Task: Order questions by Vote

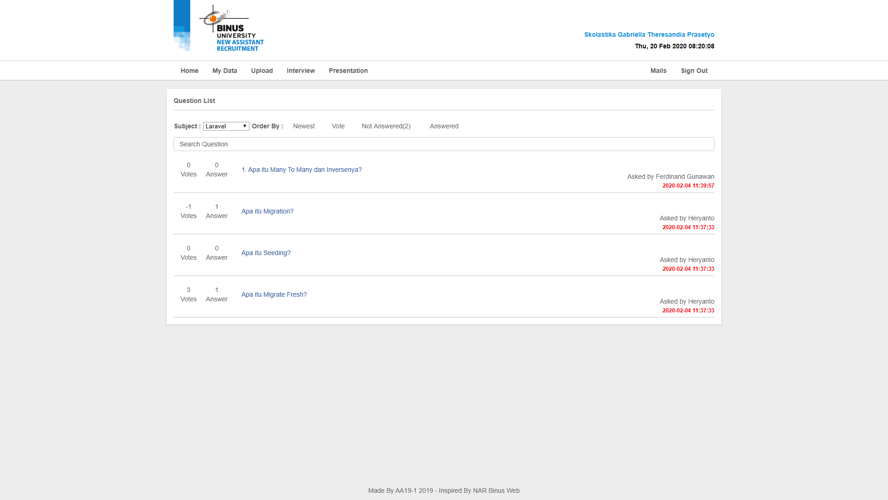Action: tap(338, 126)
